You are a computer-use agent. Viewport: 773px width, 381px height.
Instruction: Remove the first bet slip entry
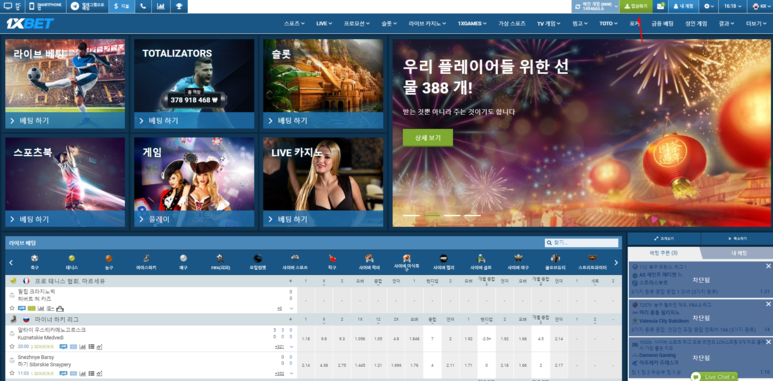coord(768,266)
